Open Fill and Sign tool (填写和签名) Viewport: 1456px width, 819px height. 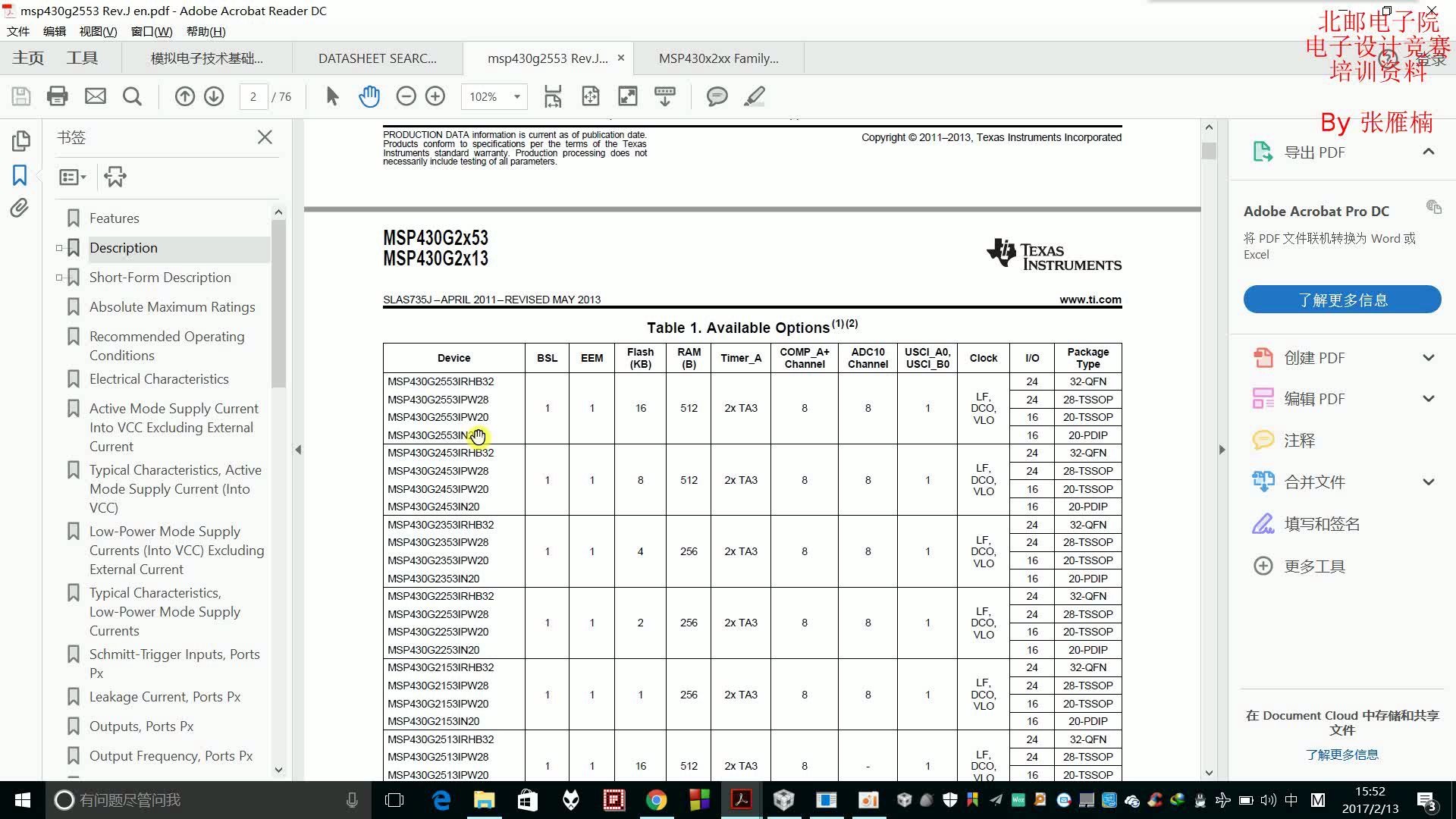[x=1305, y=524]
